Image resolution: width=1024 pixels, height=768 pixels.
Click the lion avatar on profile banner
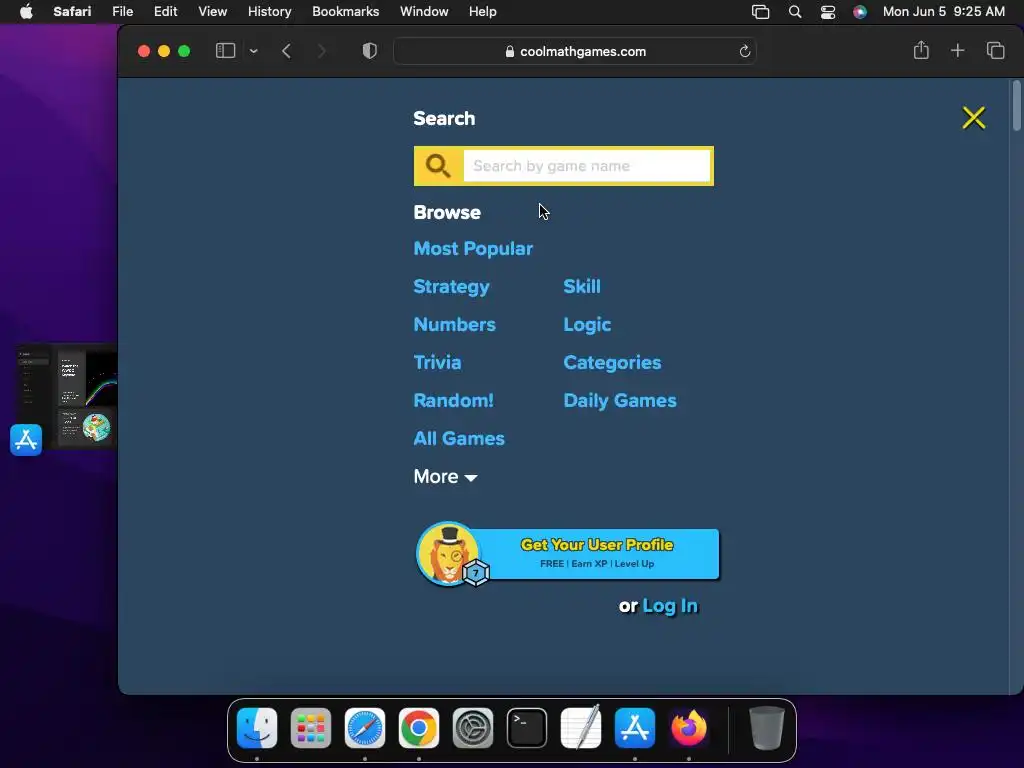click(448, 554)
